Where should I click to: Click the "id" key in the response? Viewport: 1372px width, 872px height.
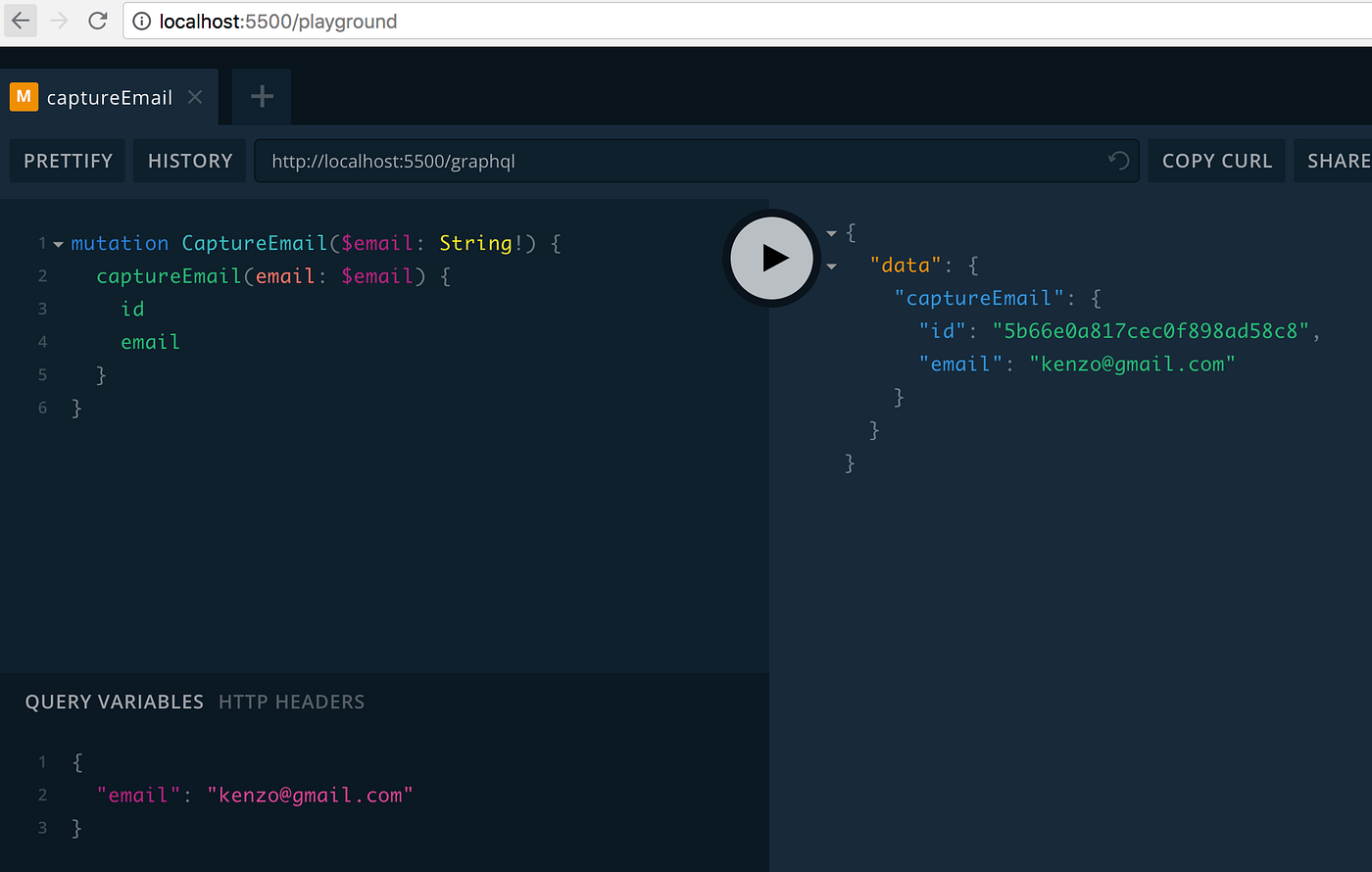coord(943,331)
